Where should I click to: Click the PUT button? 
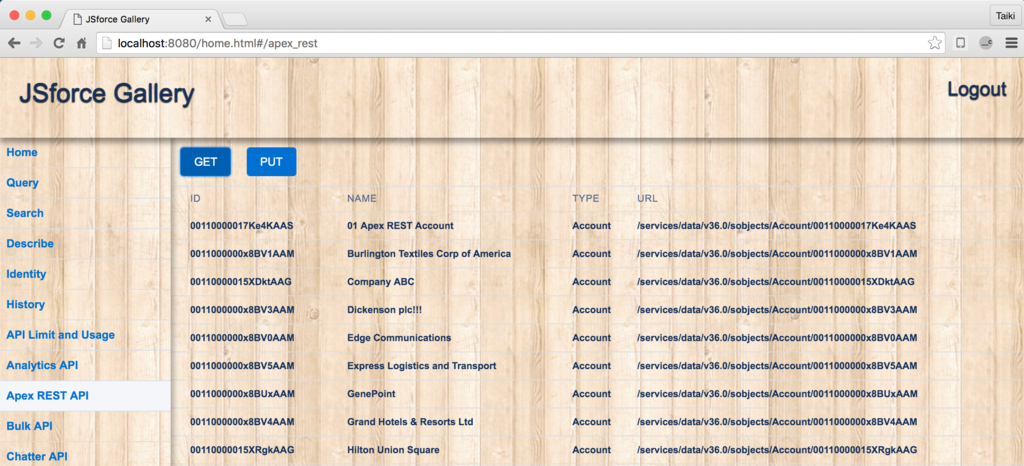[271, 162]
